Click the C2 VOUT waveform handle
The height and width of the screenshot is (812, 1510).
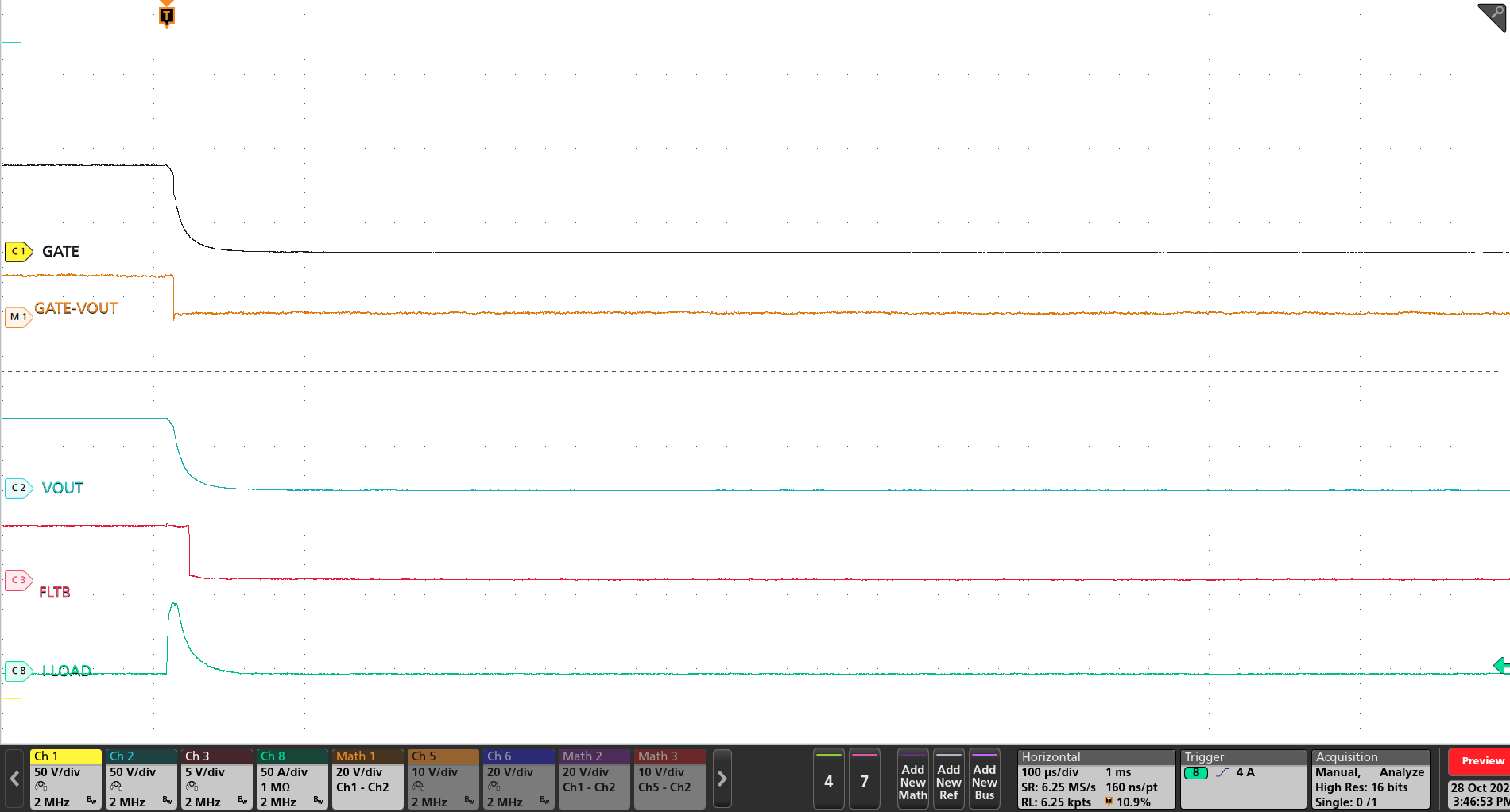[x=17, y=487]
